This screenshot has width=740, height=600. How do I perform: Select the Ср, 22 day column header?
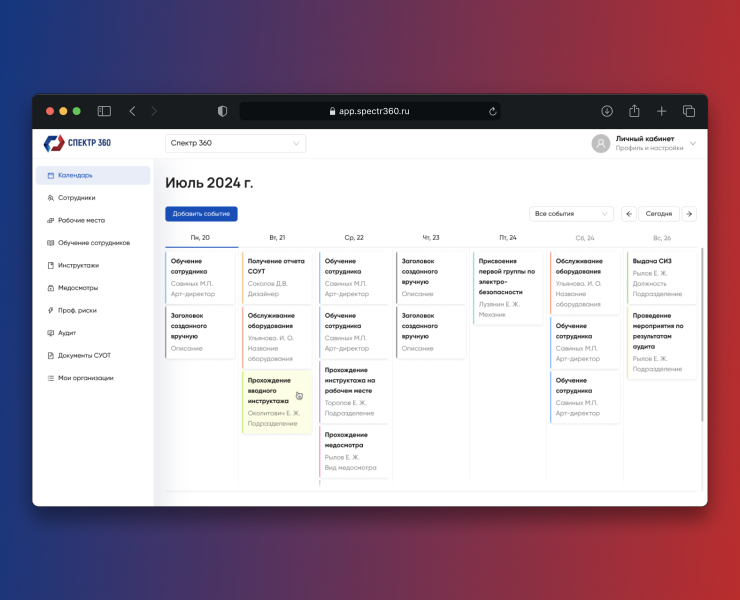point(354,237)
